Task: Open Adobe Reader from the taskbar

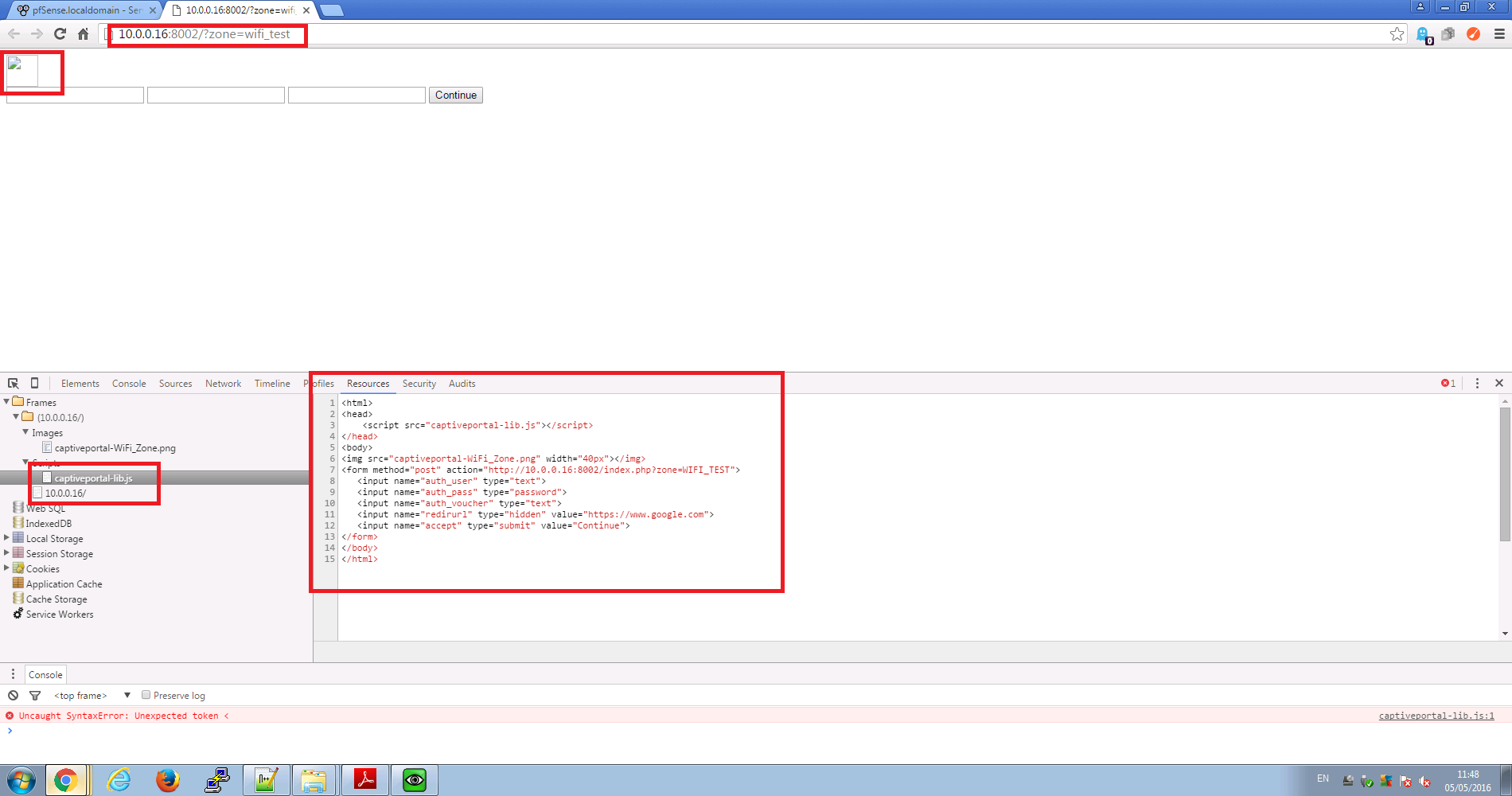Action: tap(365, 780)
